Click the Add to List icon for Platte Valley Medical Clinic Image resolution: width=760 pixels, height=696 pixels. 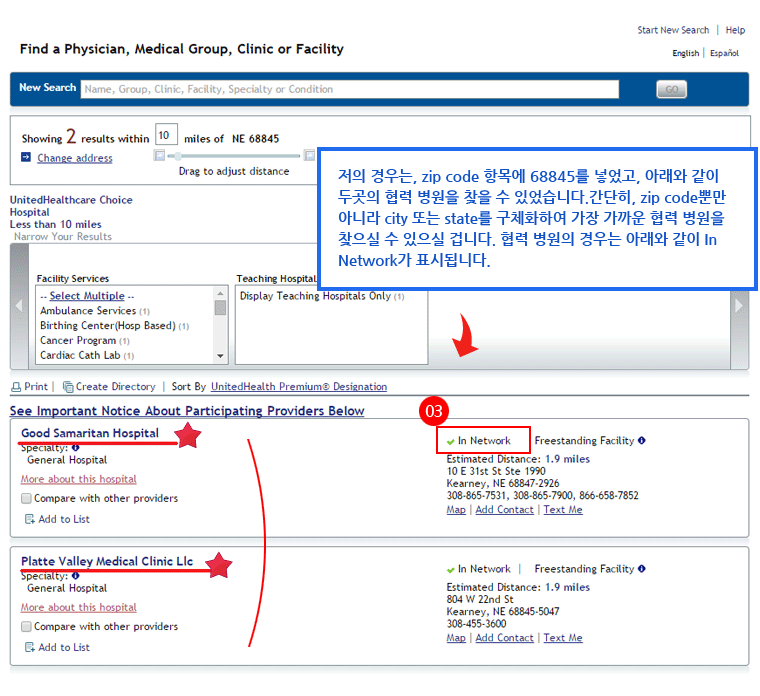[30, 647]
